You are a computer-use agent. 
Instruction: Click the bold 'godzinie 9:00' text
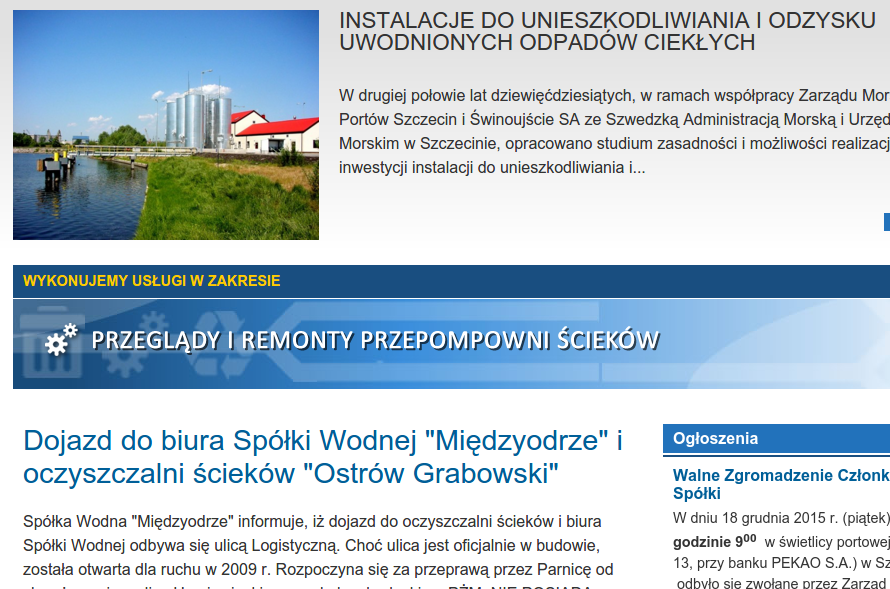tap(714, 541)
